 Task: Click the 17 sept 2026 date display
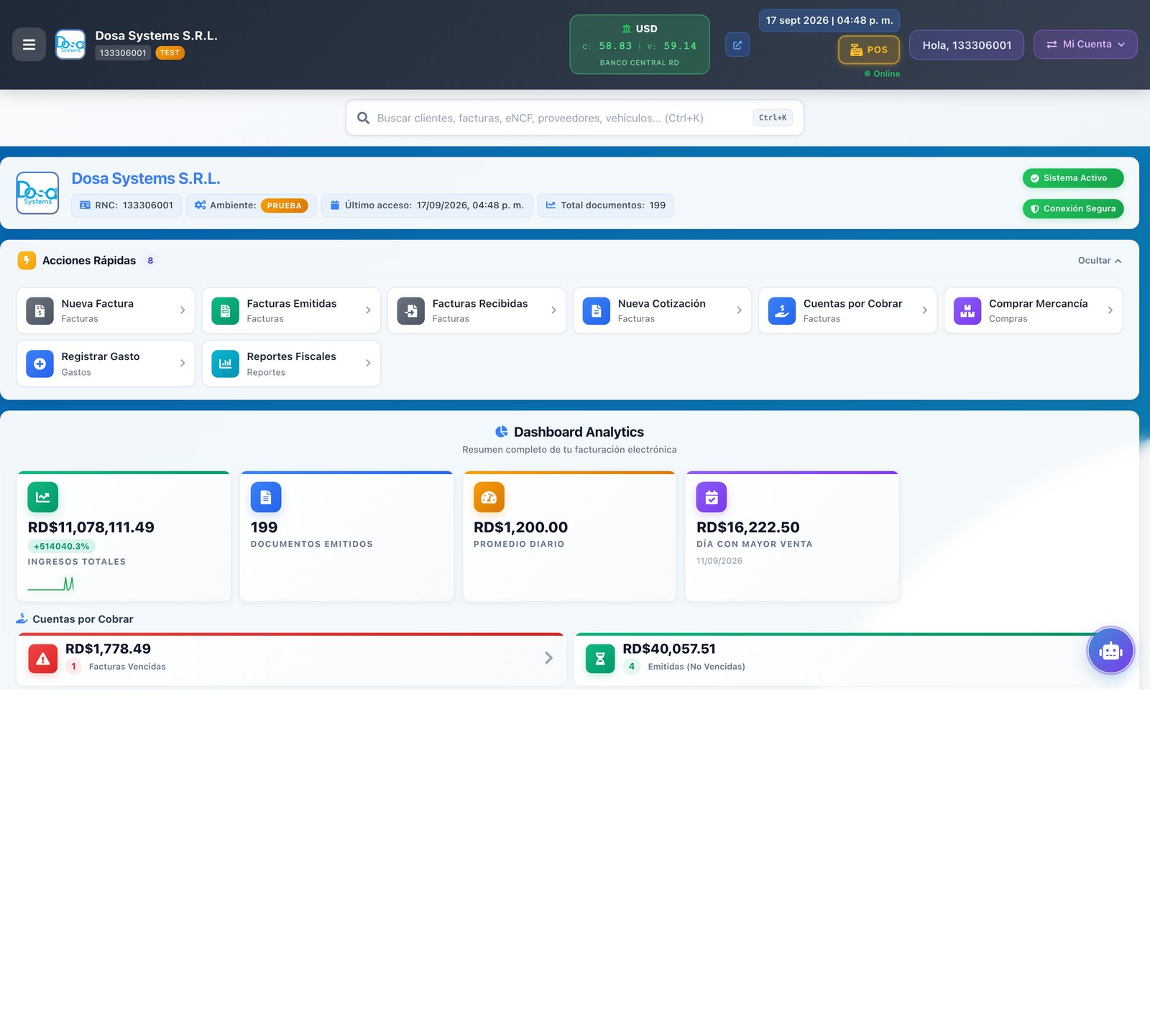point(829,20)
